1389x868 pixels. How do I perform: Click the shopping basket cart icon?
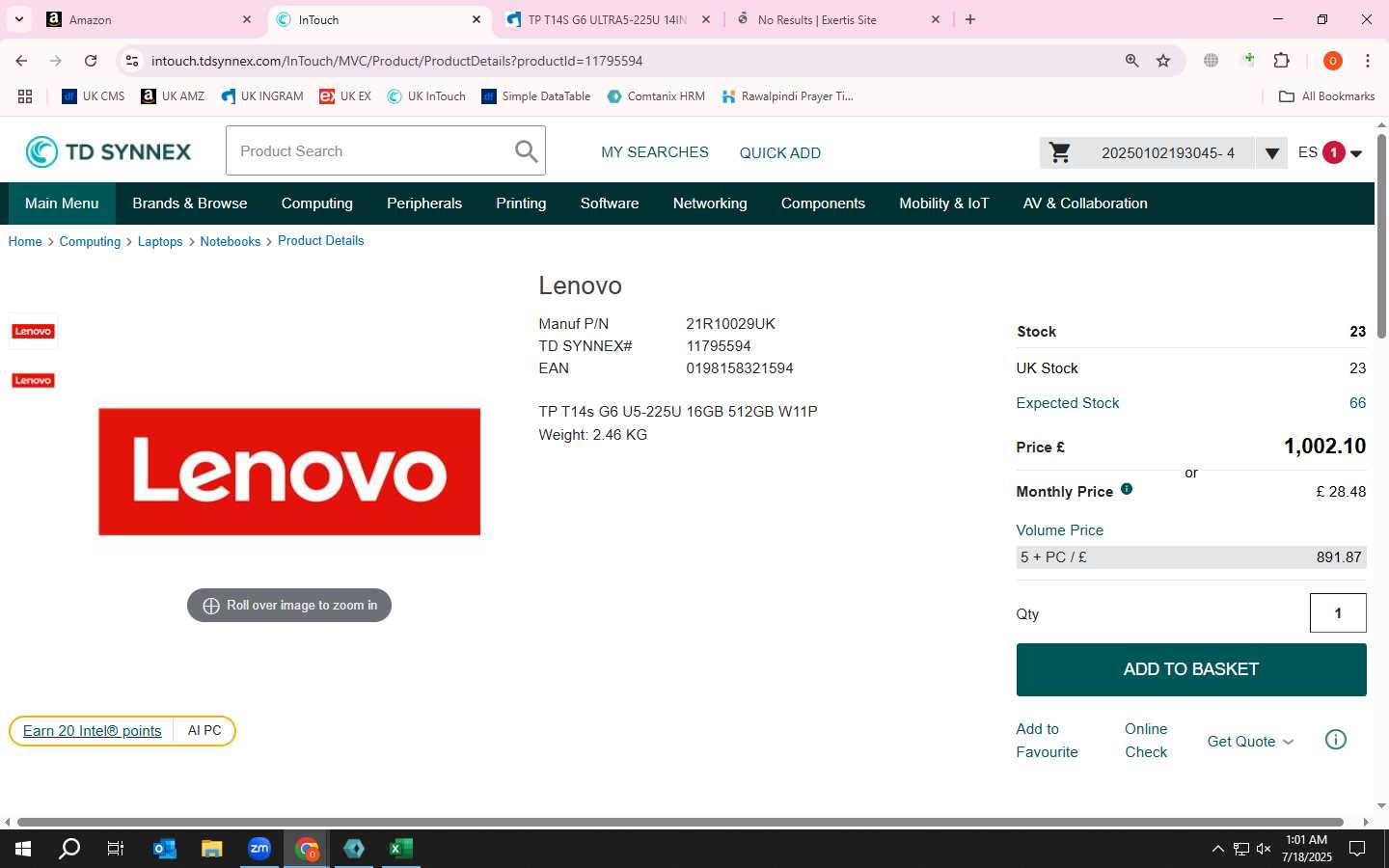[x=1059, y=152]
